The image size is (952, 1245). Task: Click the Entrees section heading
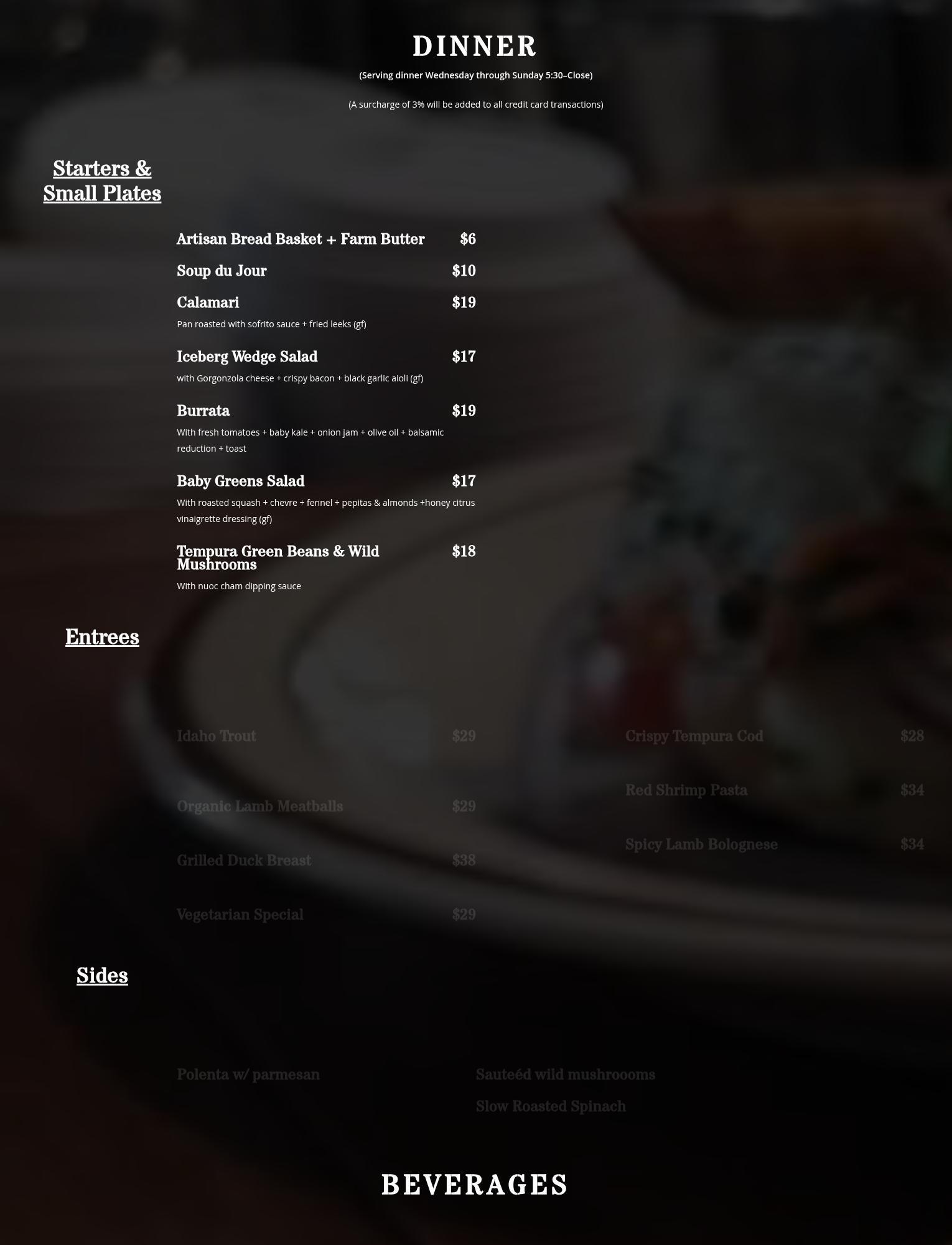pos(102,637)
